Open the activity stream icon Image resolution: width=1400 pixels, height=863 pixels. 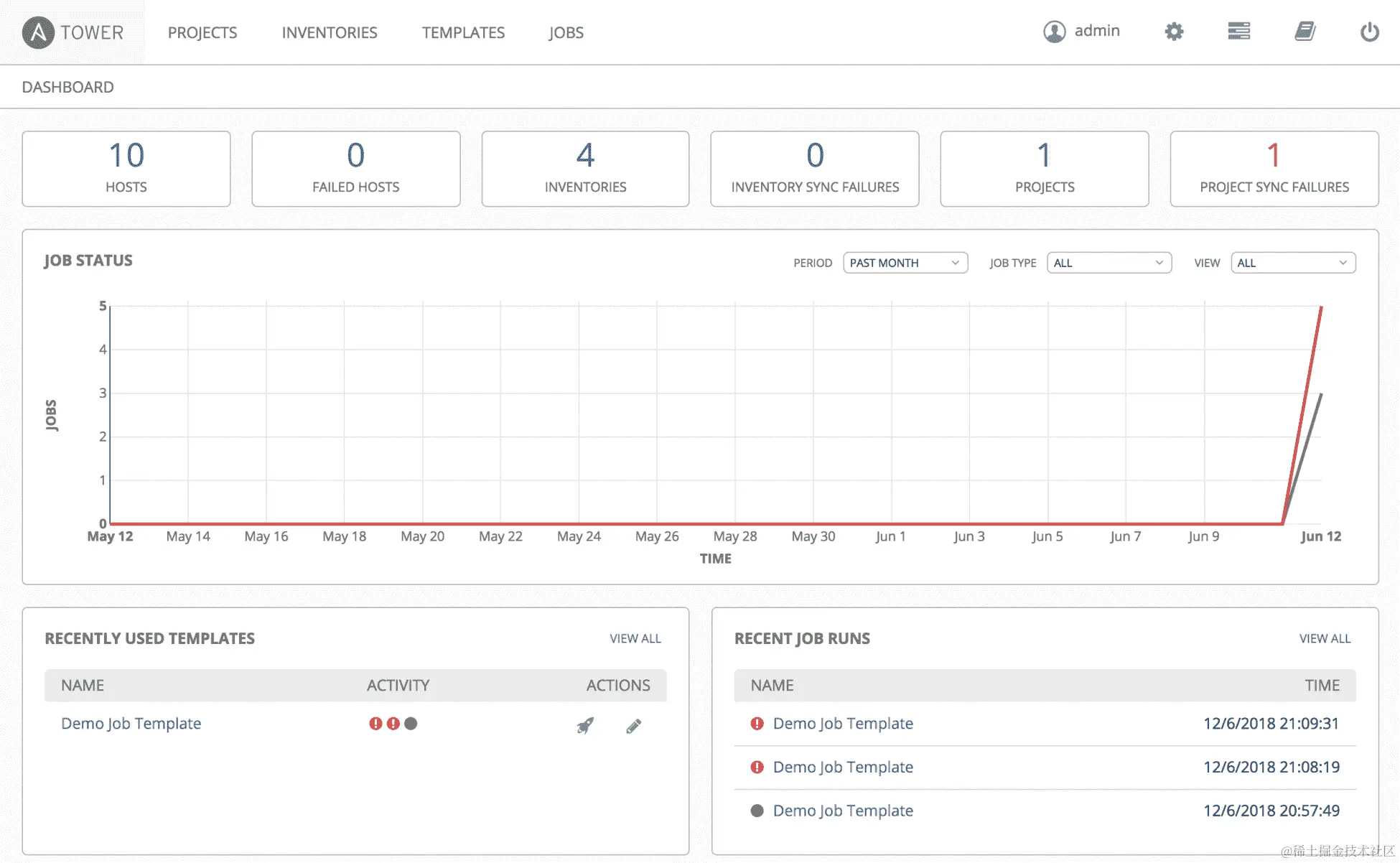(x=1238, y=32)
